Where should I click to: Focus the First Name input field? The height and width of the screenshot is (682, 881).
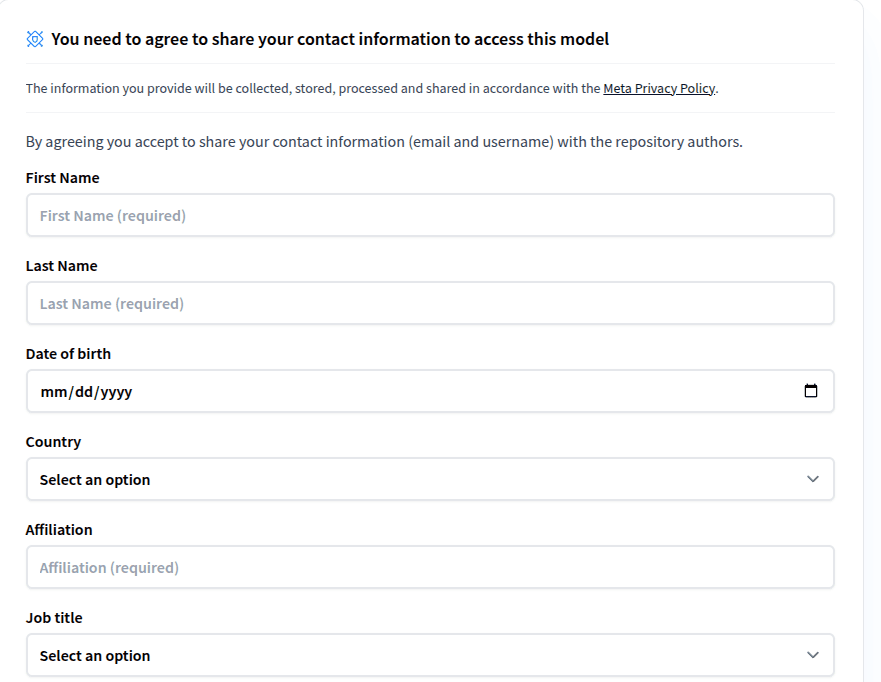430,216
